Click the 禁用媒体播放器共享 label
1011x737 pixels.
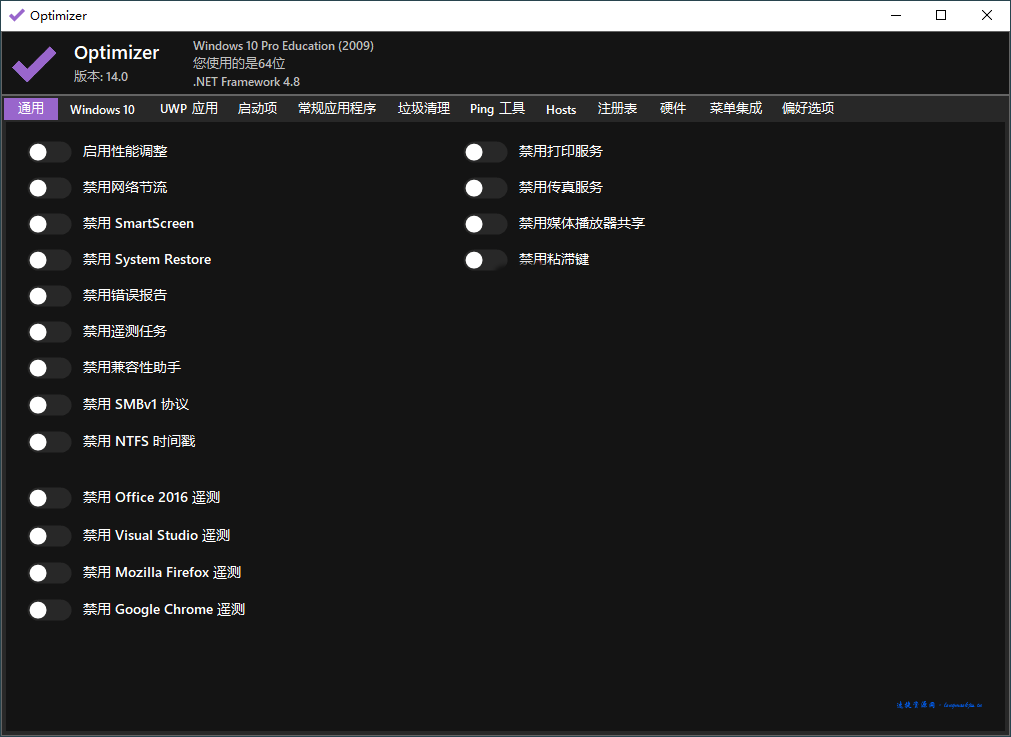pos(582,223)
